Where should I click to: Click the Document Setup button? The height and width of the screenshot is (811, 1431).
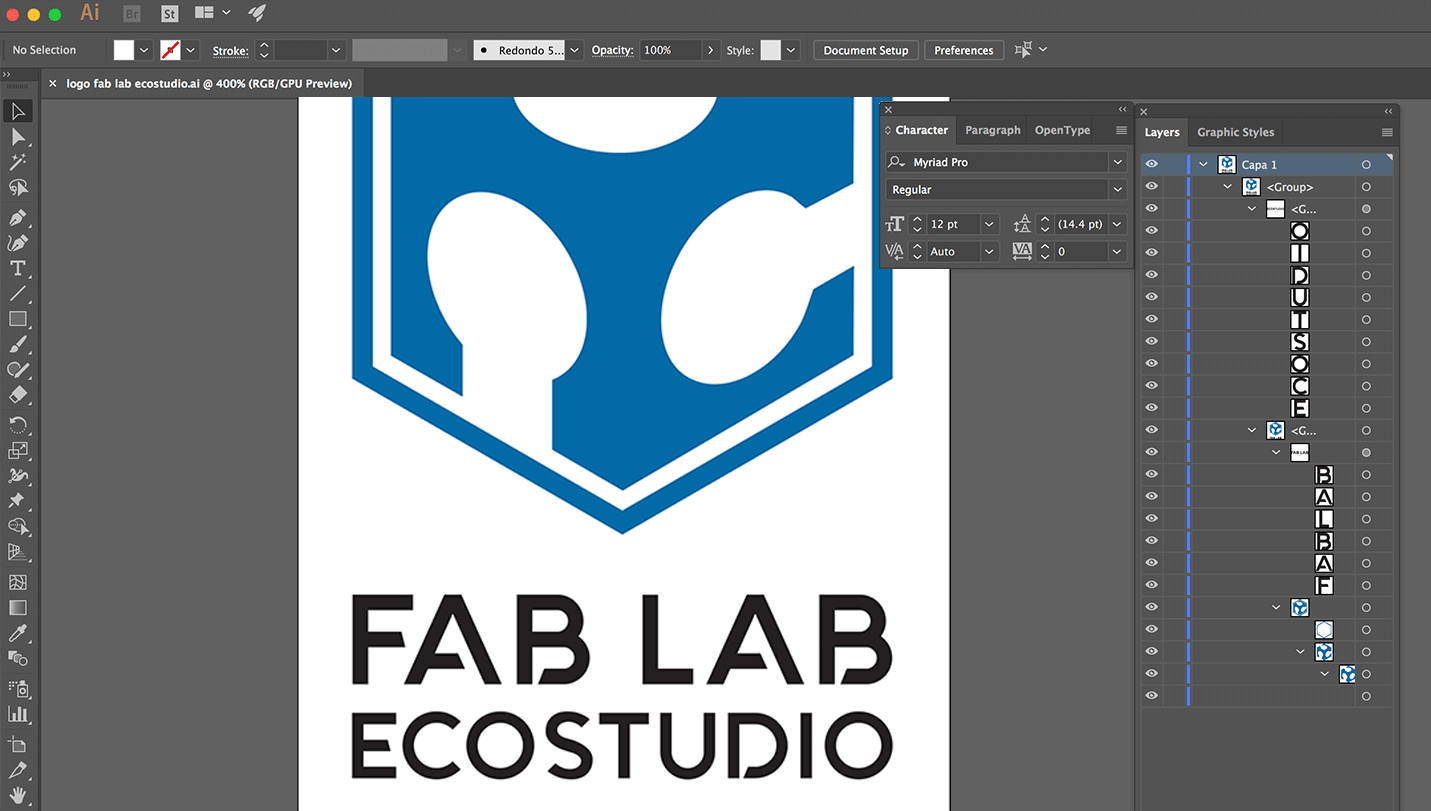pos(866,50)
